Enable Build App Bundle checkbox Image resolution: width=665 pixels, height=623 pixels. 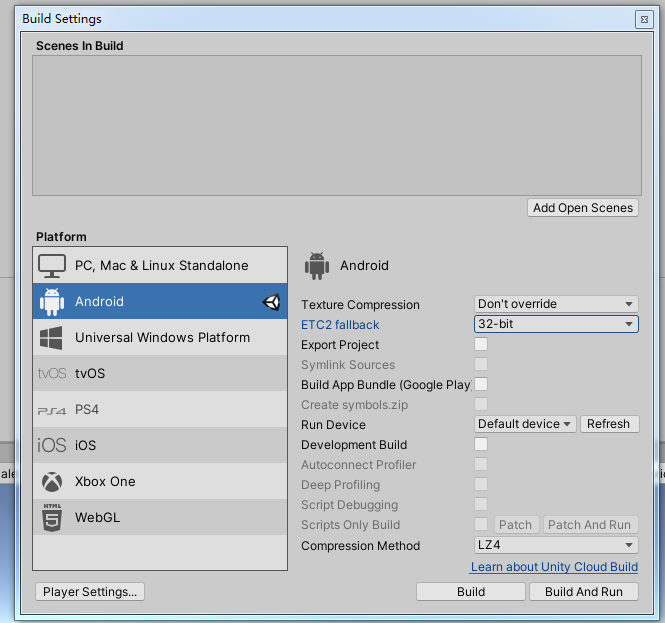pos(481,384)
